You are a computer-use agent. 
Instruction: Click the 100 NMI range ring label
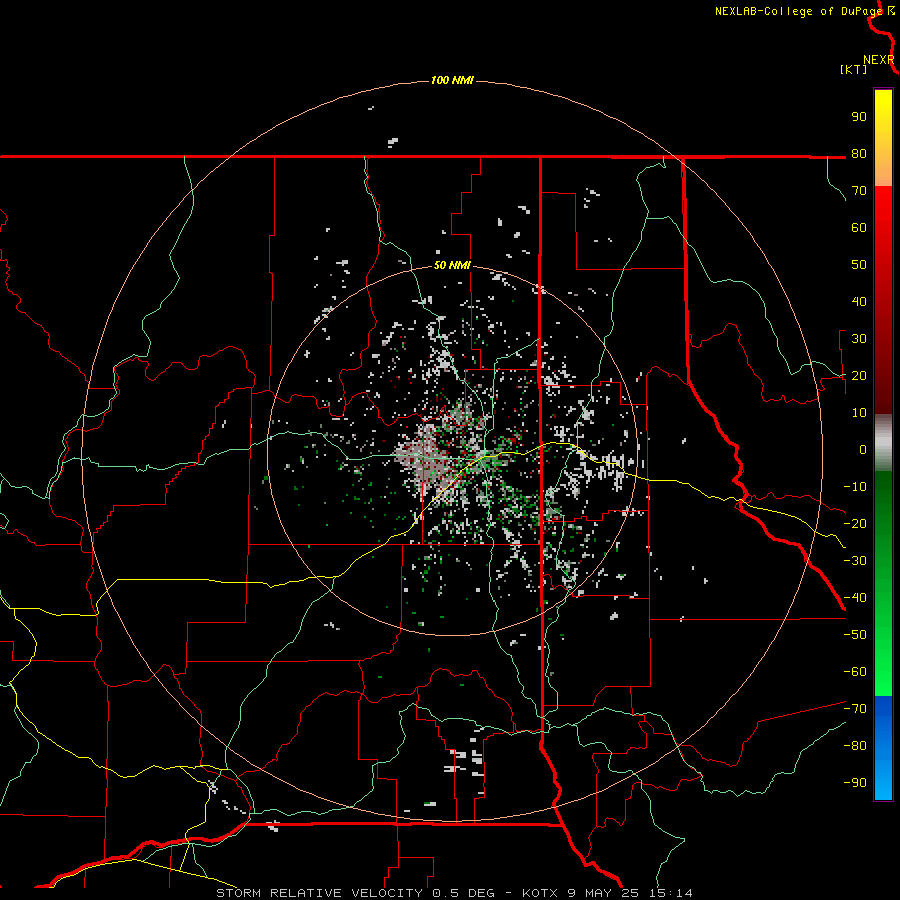point(452,80)
